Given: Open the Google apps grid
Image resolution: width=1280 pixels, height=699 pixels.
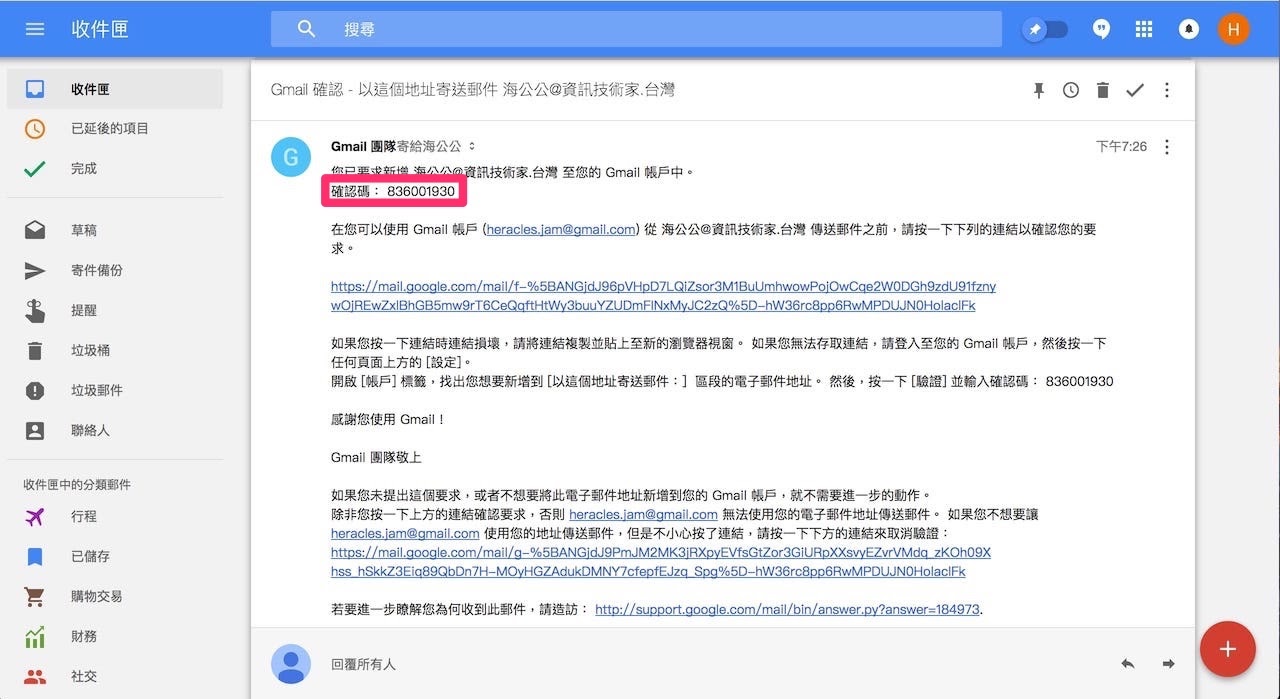Looking at the screenshot, I should (1143, 28).
